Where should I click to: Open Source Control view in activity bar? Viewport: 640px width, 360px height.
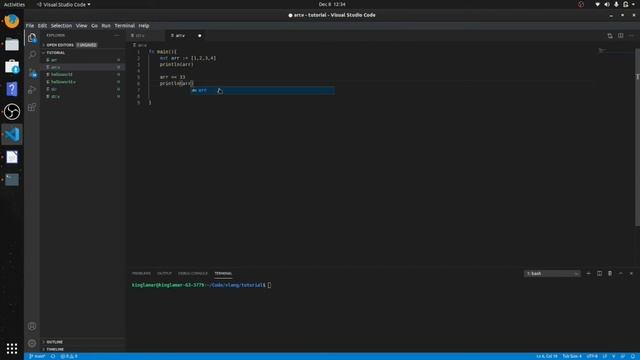coord(32,73)
